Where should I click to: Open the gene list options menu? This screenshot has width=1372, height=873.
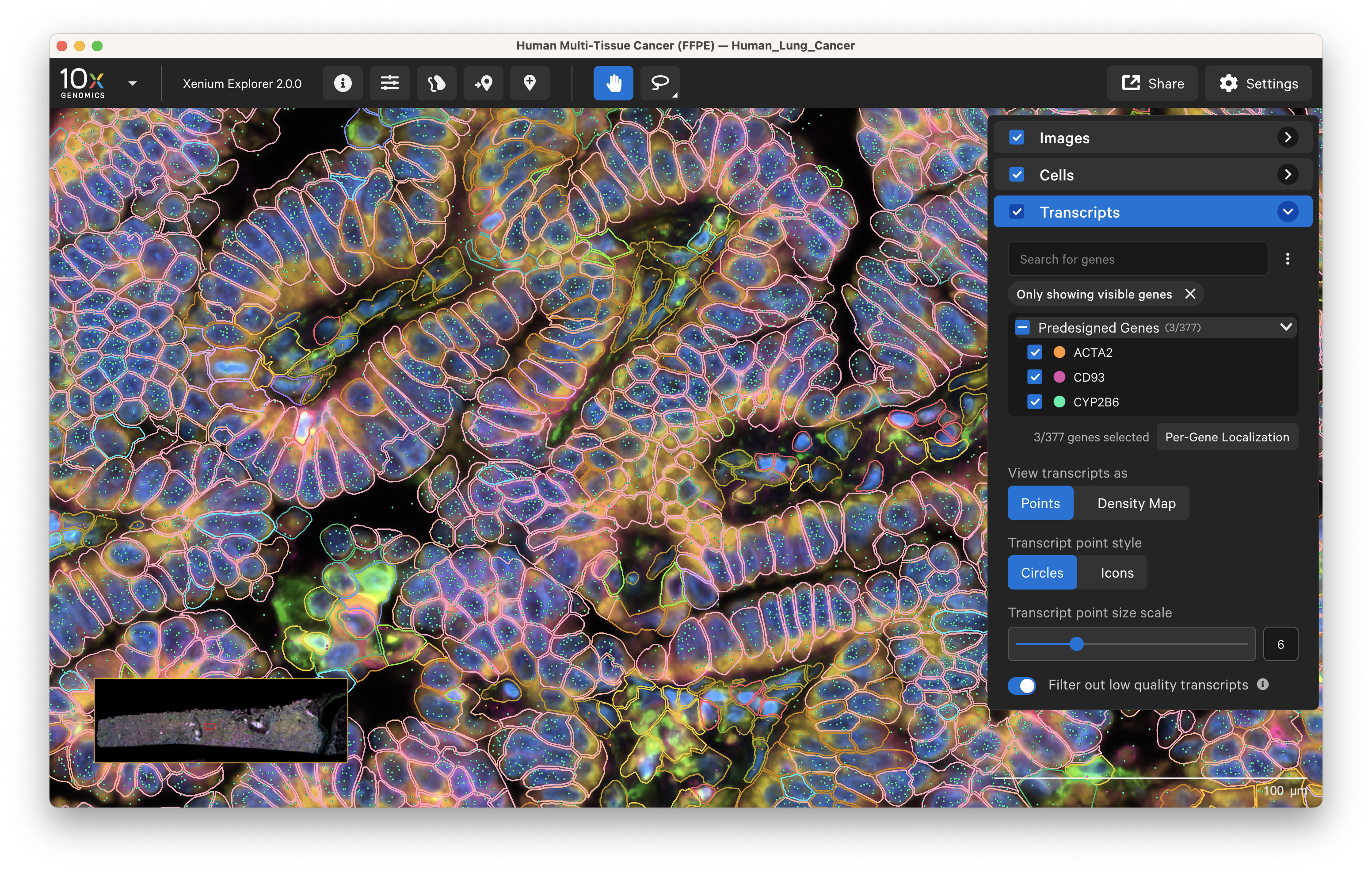tap(1288, 259)
